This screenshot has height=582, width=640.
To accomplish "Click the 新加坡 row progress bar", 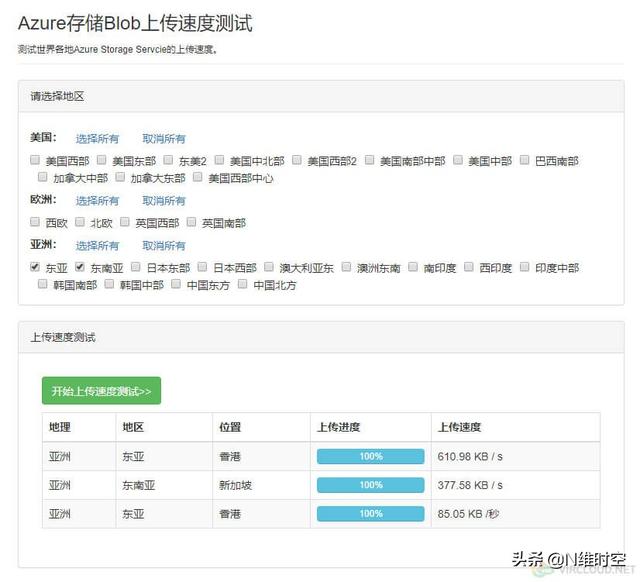I will click(370, 485).
